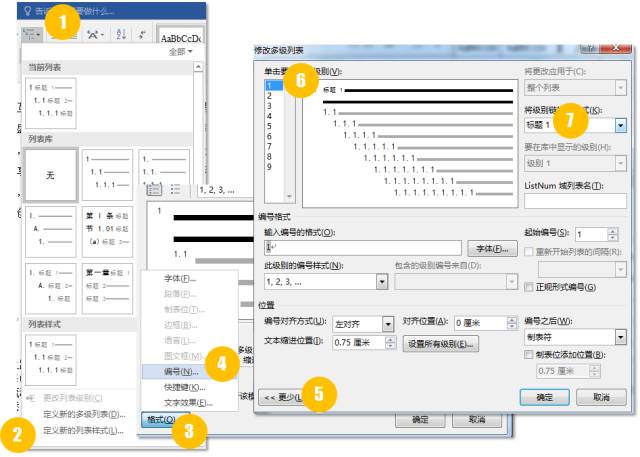Open the 编号之后 dropdown
Screen dimensions: 640x457
[621, 338]
